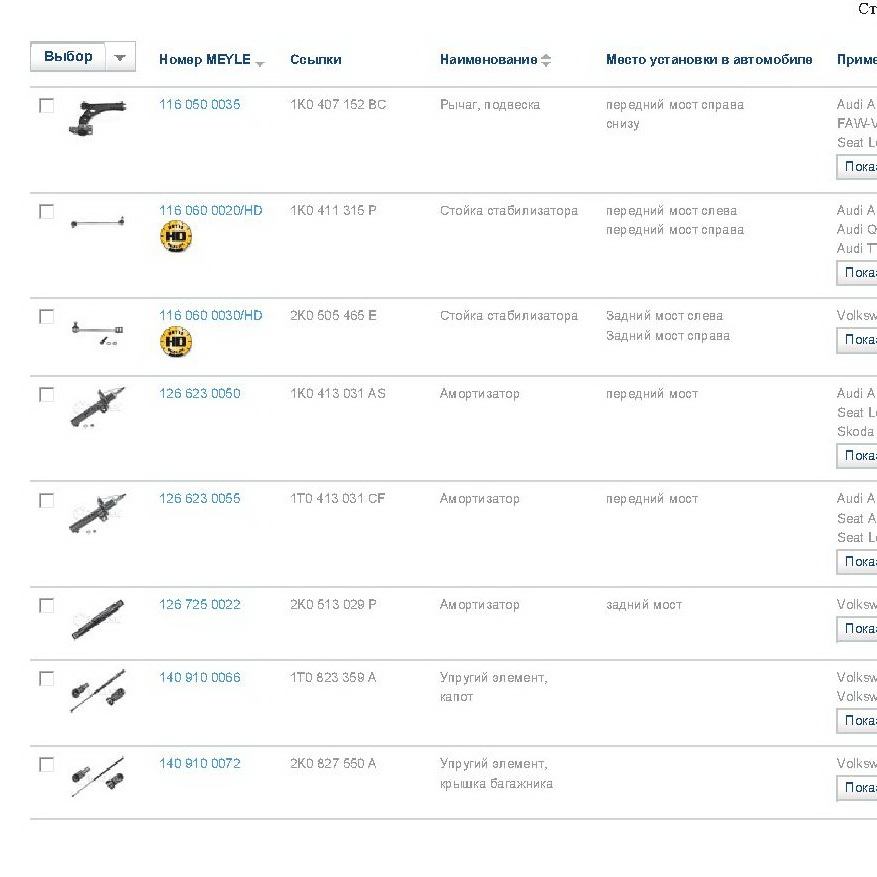The image size is (877, 877).
Task: Tick checkbox for part 116 050 0035
Action: tap(46, 105)
